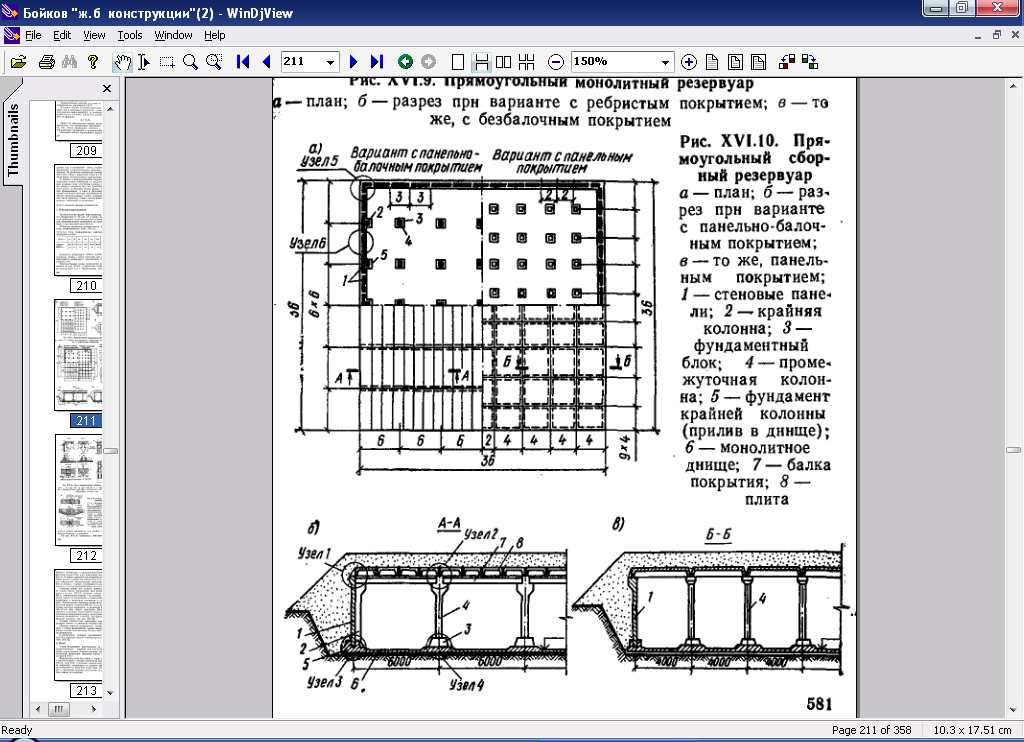1024x742 pixels.
Task: Jump to the last page
Action: pyautogui.click(x=376, y=62)
